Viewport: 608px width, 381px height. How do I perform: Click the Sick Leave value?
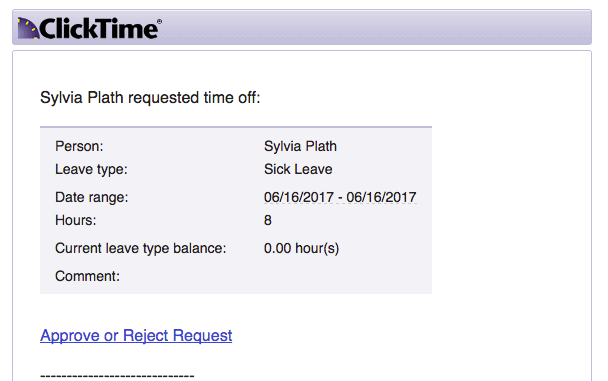pyautogui.click(x=298, y=169)
